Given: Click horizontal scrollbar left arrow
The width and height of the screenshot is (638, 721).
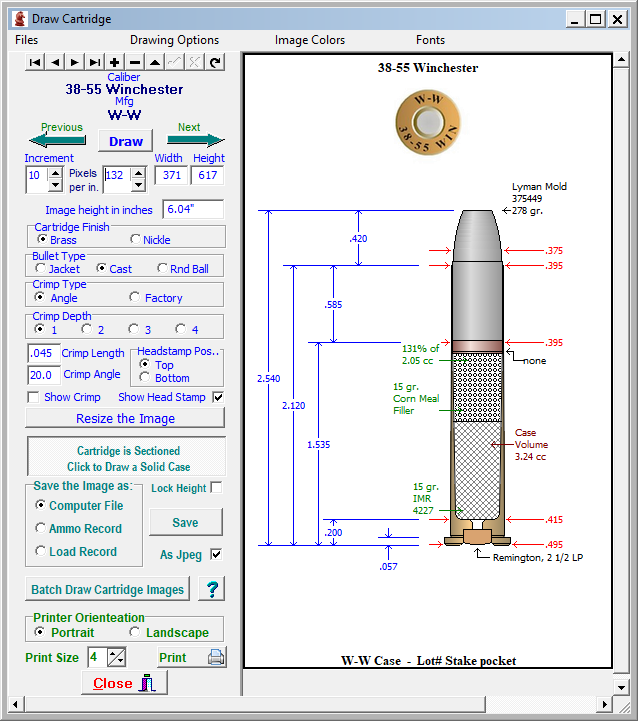Looking at the screenshot, I should [15, 704].
